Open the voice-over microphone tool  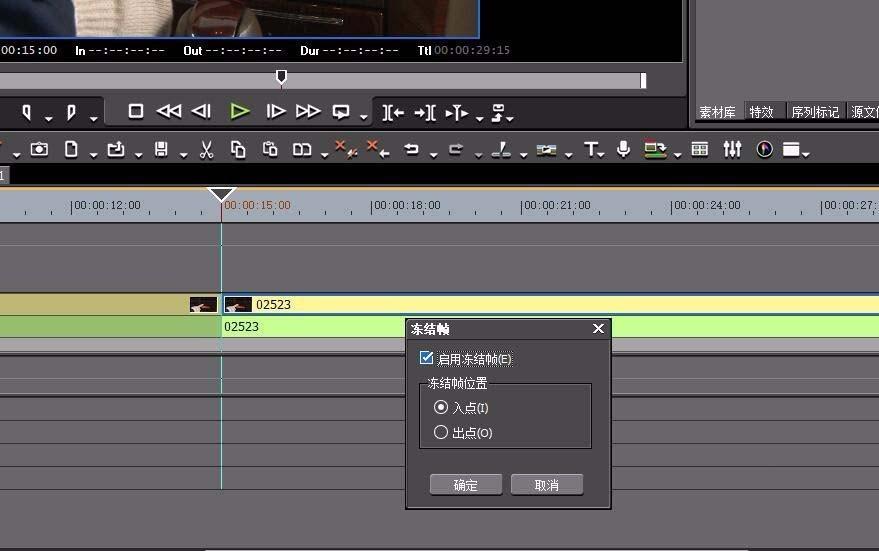[x=623, y=149]
